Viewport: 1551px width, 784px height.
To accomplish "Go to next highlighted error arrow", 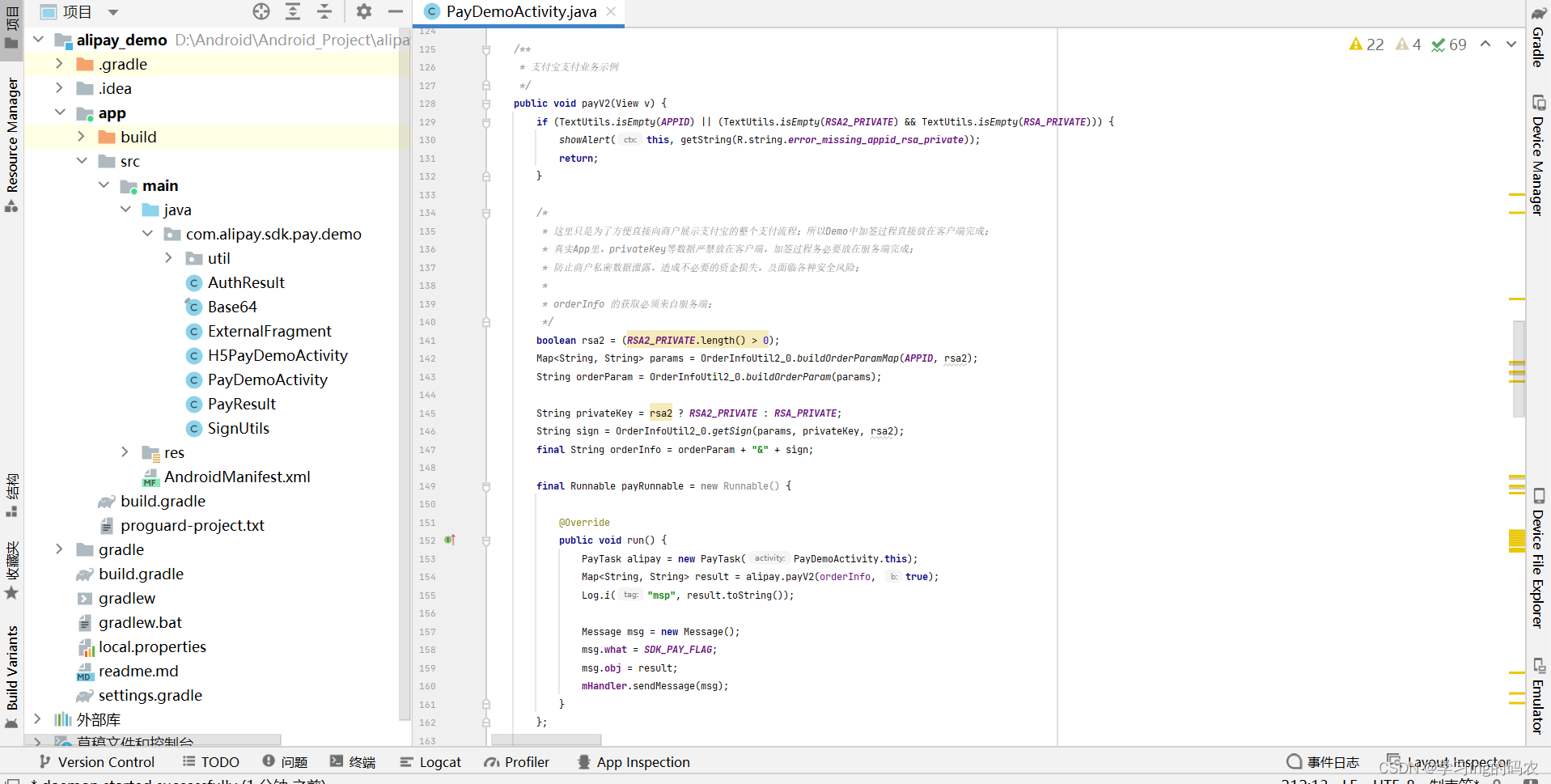I will pos(1511,44).
